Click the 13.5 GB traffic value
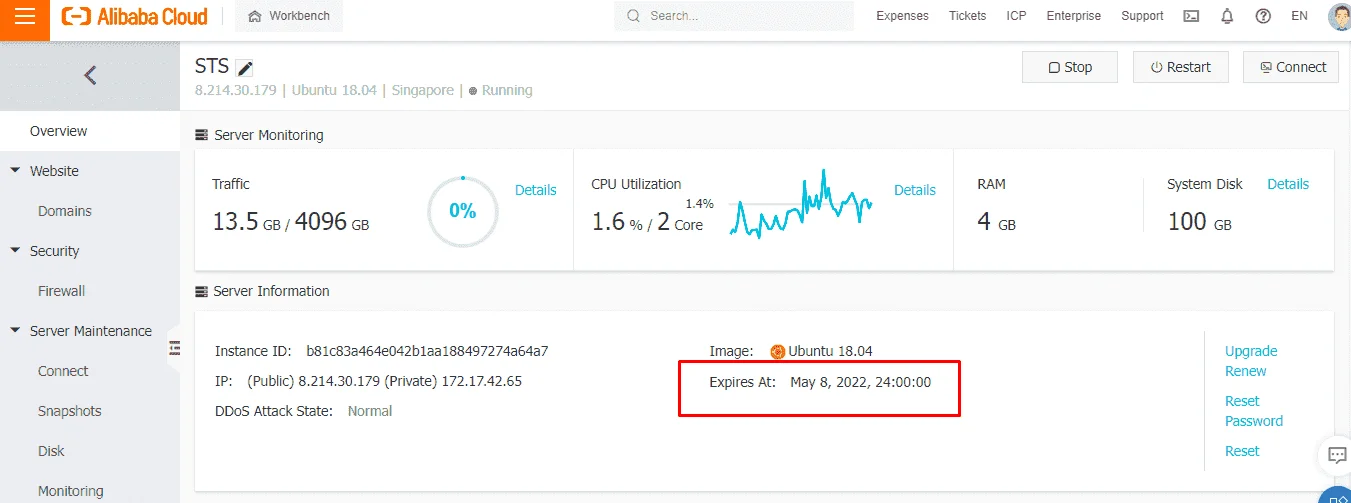The height and width of the screenshot is (503, 1351). point(246,222)
